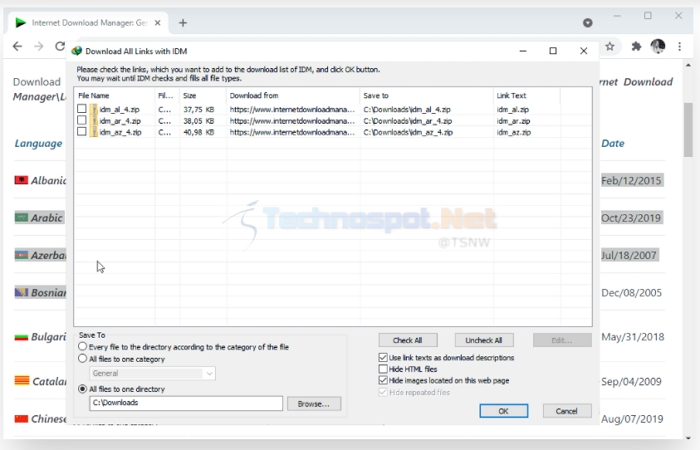Image resolution: width=700 pixels, height=450 pixels.
Task: Click the Check All button
Action: [408, 340]
